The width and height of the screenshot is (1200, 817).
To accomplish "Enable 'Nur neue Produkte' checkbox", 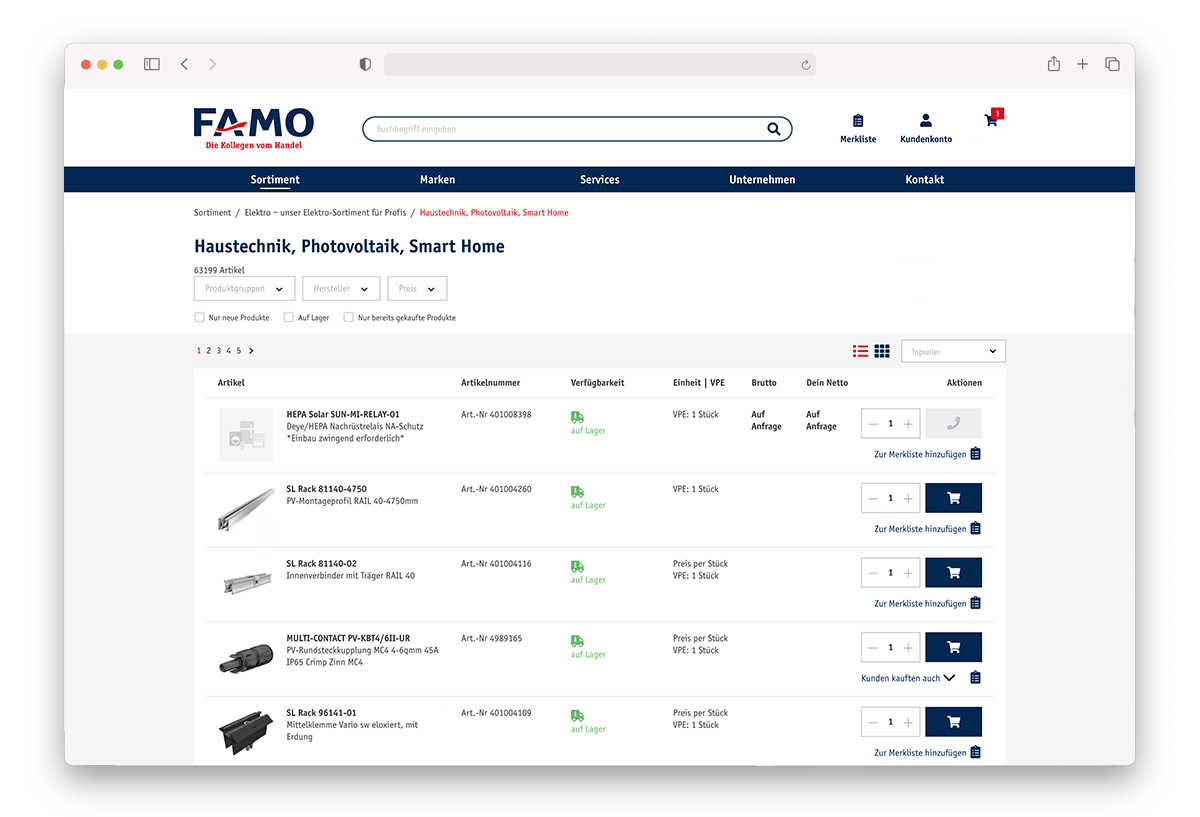I will tap(199, 318).
